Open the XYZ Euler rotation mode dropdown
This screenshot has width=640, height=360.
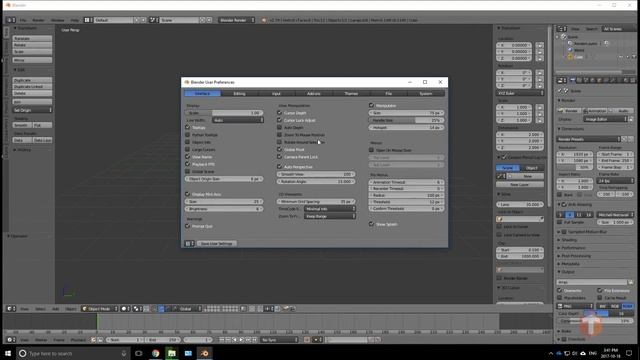520,93
